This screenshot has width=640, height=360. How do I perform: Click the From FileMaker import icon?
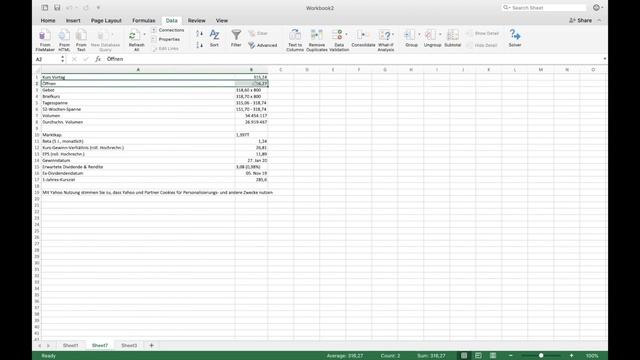[44, 36]
